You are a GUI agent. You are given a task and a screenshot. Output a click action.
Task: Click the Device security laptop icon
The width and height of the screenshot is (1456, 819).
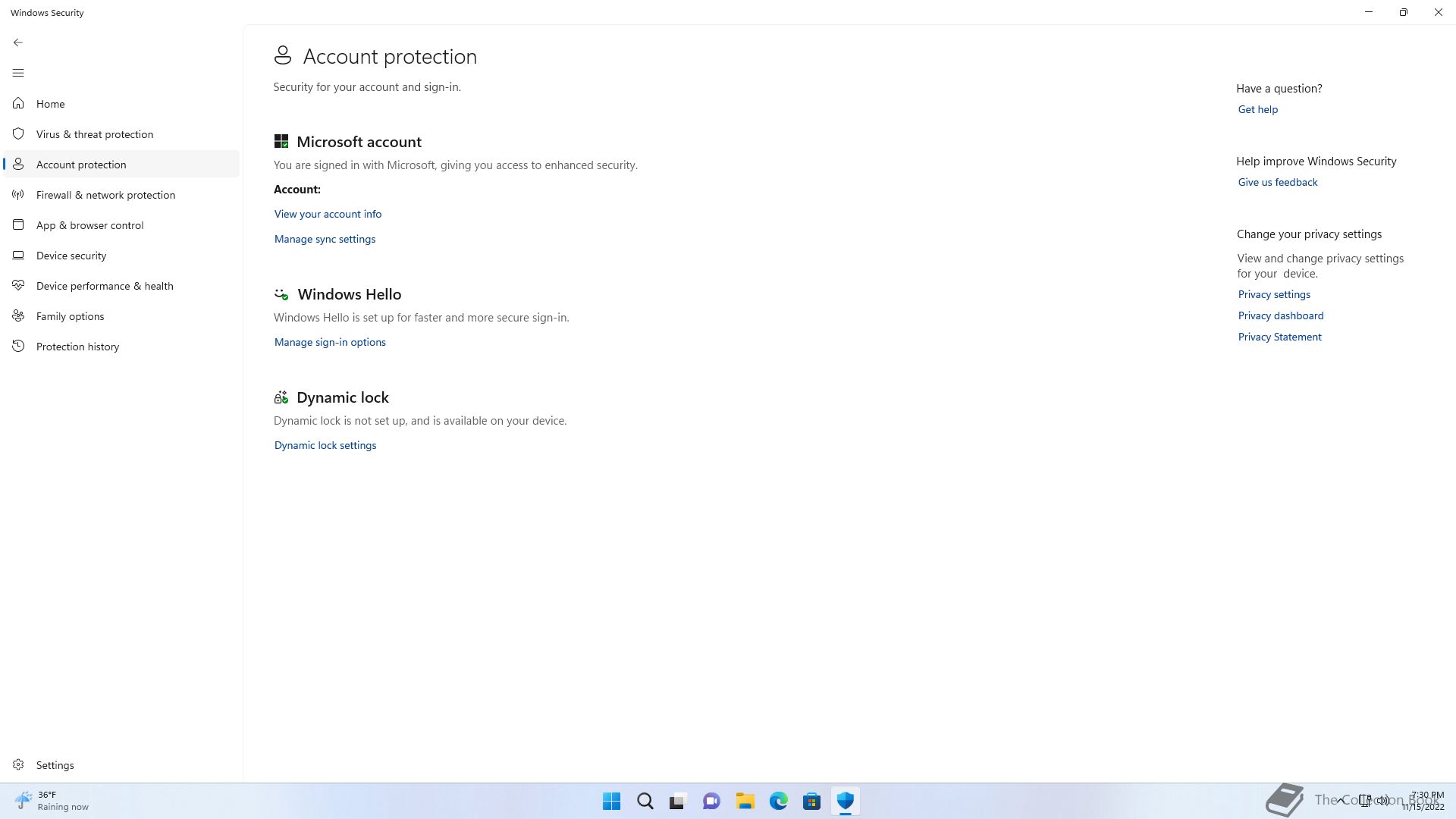click(x=18, y=255)
